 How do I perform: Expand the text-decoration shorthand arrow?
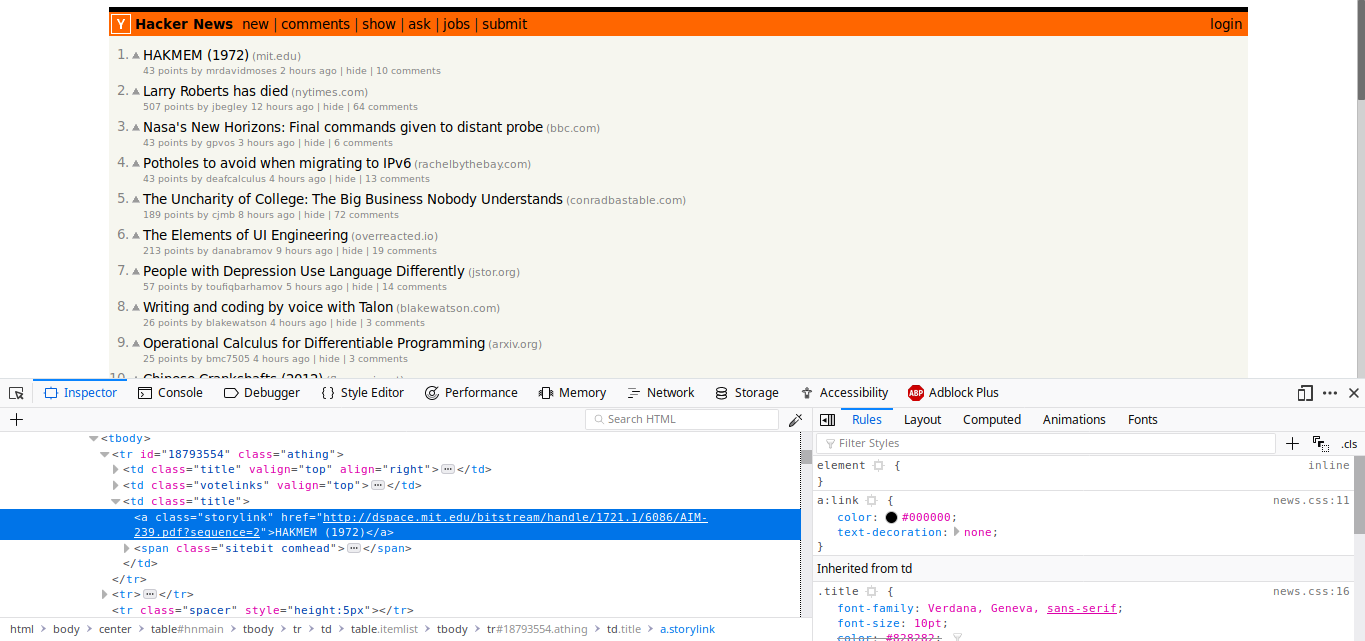point(957,532)
